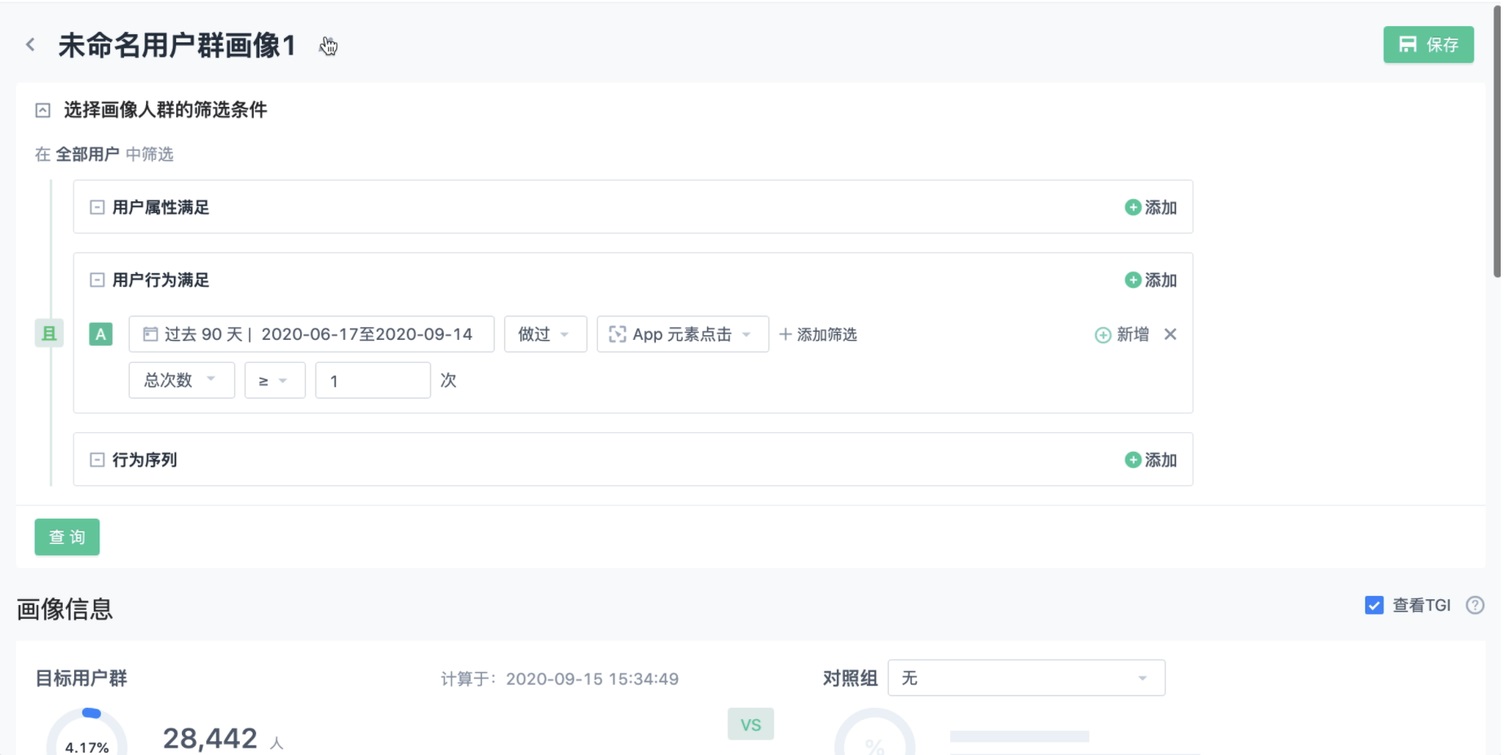Click the 添加 plus icon for 用户属性满足

[1133, 207]
